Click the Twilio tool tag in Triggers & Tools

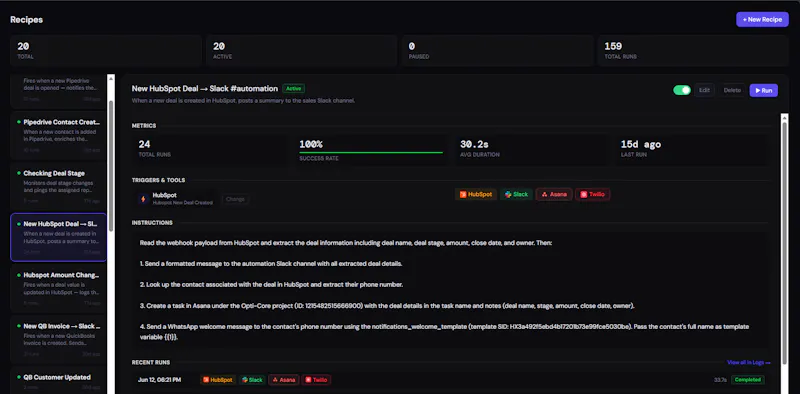592,194
